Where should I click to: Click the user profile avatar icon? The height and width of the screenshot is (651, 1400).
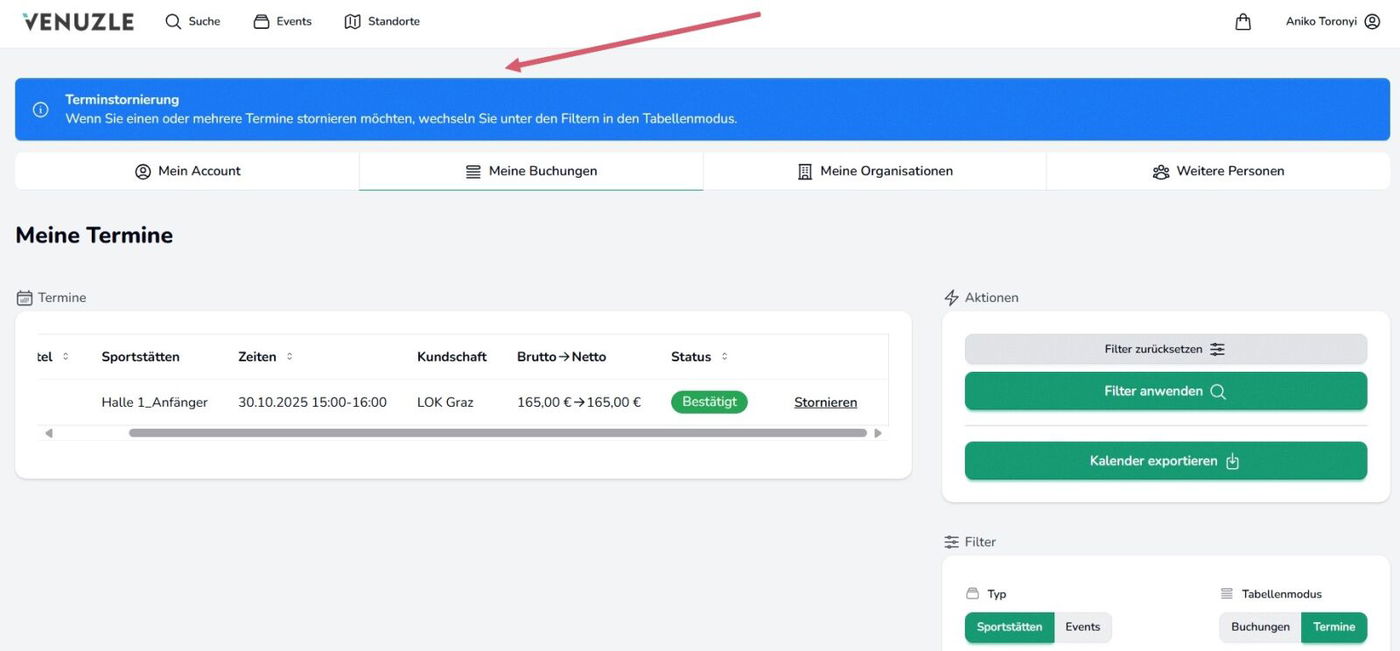coord(1372,21)
